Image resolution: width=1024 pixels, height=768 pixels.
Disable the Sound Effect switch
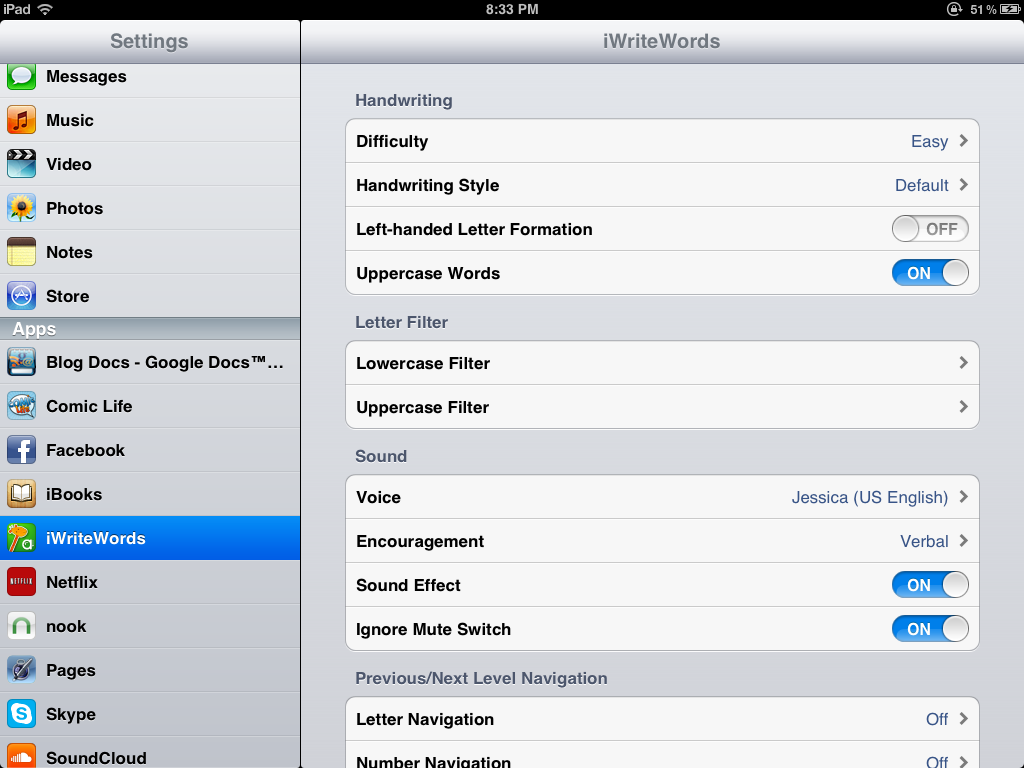pos(930,585)
